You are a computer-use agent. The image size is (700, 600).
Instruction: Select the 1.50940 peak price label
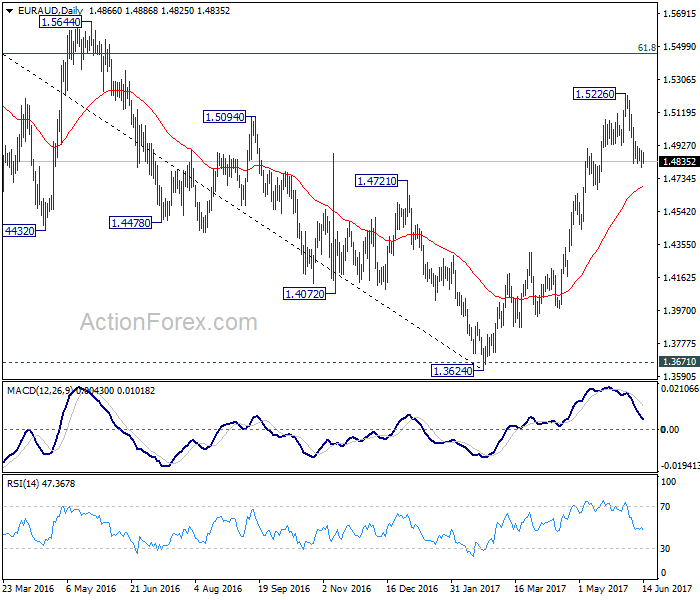click(x=225, y=117)
